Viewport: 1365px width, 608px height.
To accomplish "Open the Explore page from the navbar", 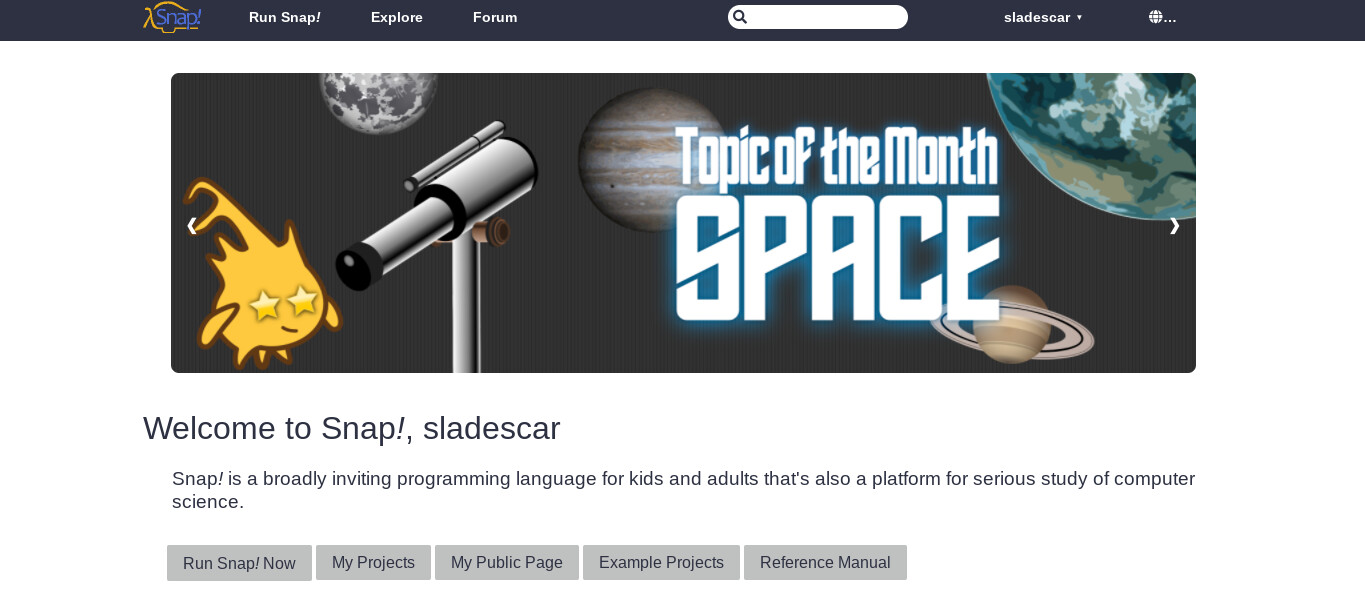I will click(396, 17).
